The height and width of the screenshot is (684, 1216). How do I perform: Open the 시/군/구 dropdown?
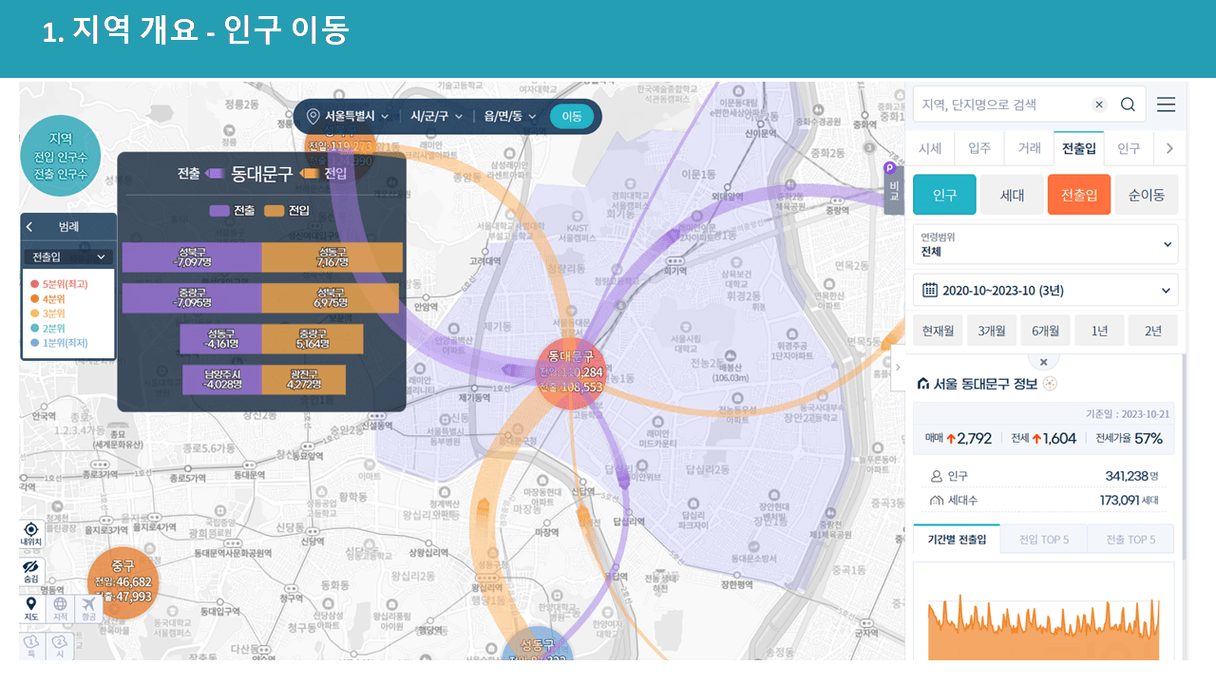[436, 117]
